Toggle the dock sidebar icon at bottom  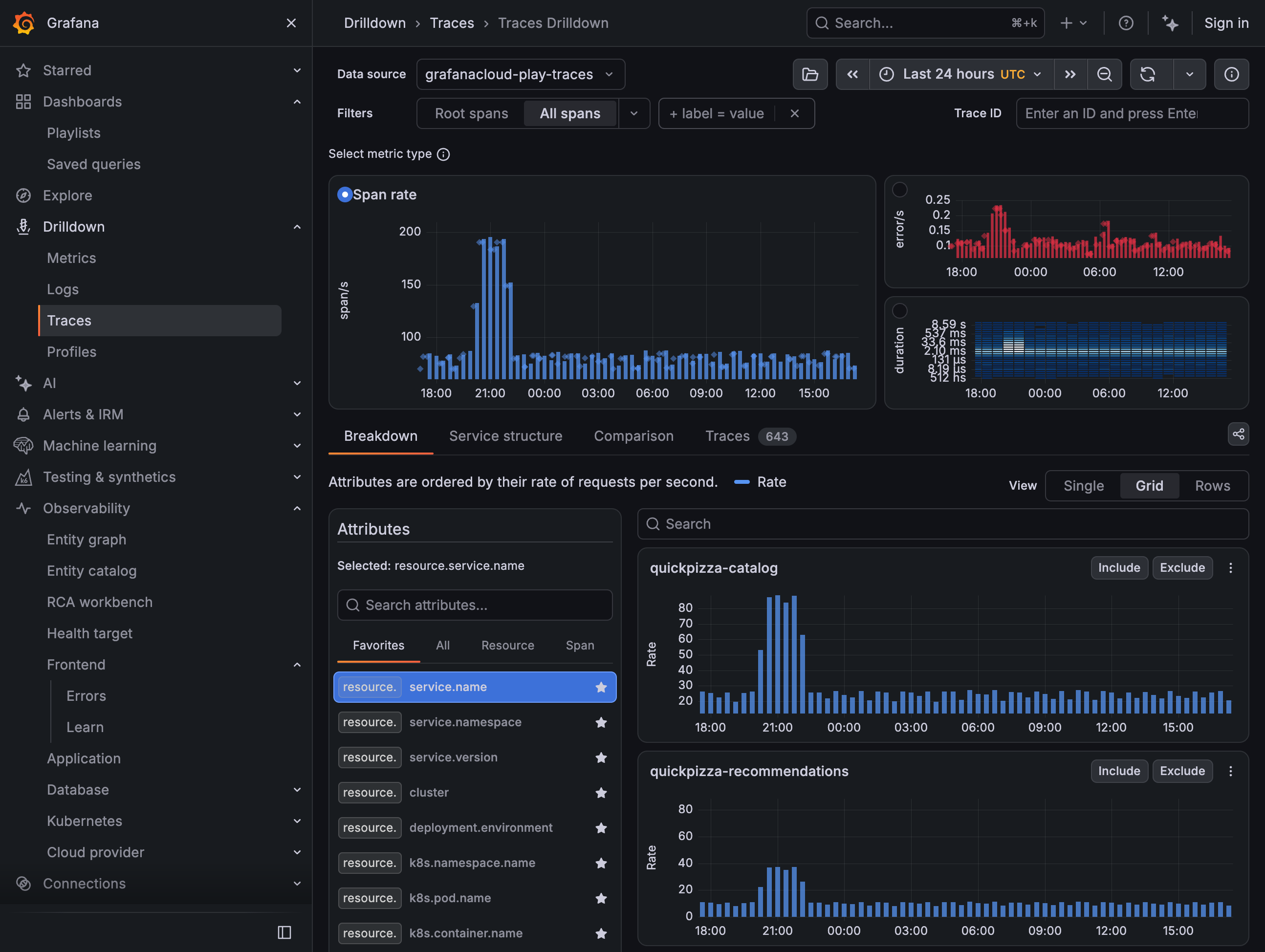[x=284, y=932]
